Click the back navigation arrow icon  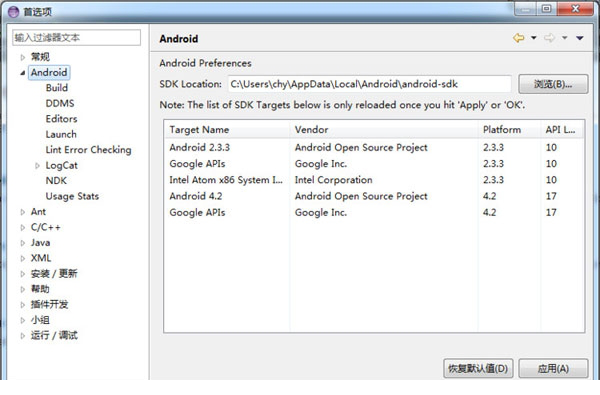pos(518,38)
